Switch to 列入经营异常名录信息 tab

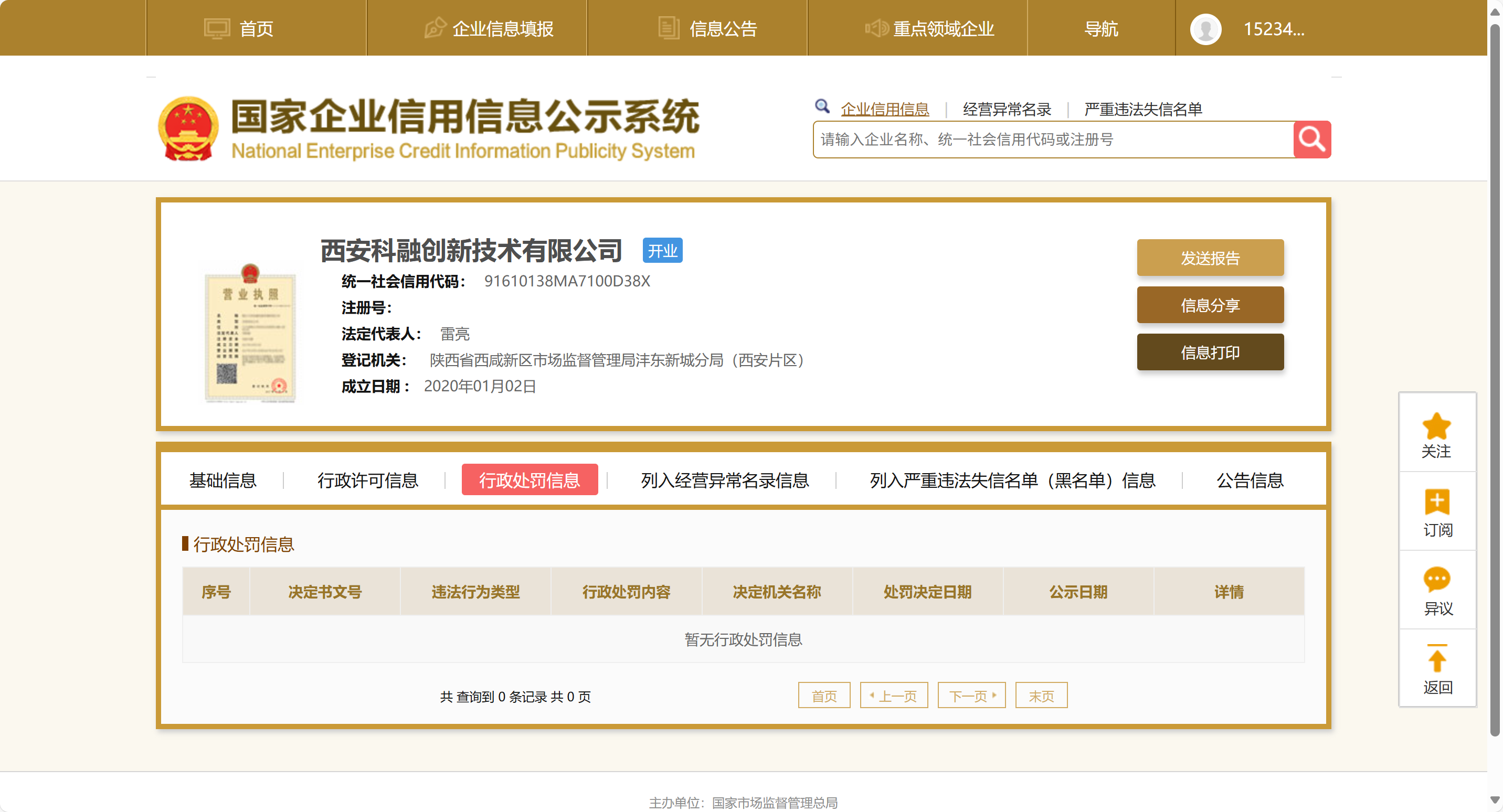click(725, 480)
